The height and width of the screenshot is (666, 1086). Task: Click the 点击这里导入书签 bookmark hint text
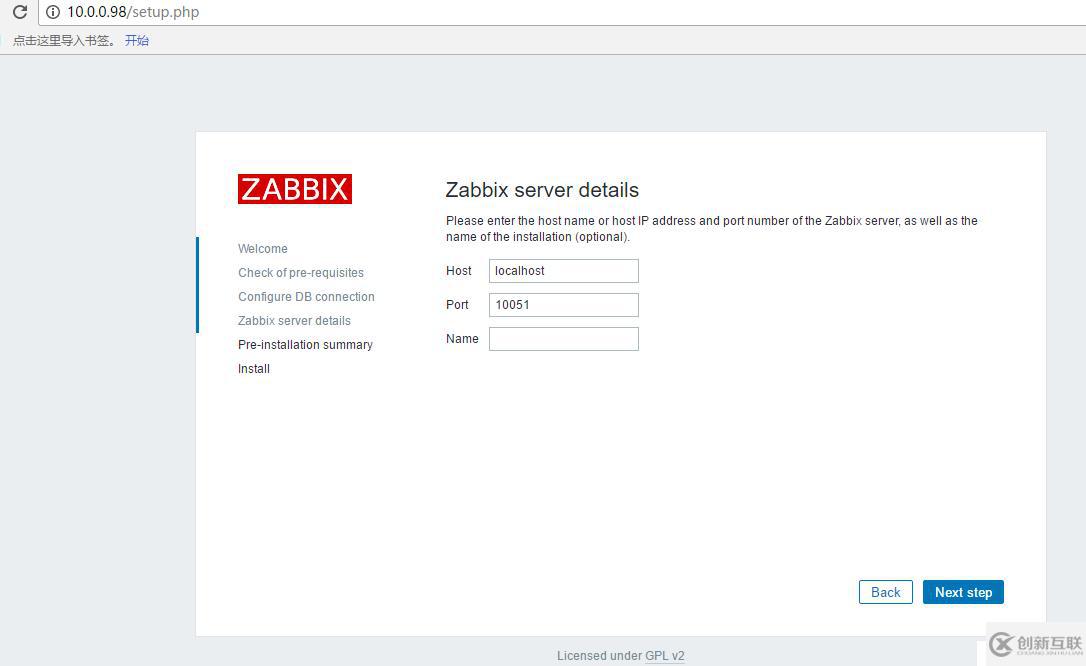click(64, 40)
